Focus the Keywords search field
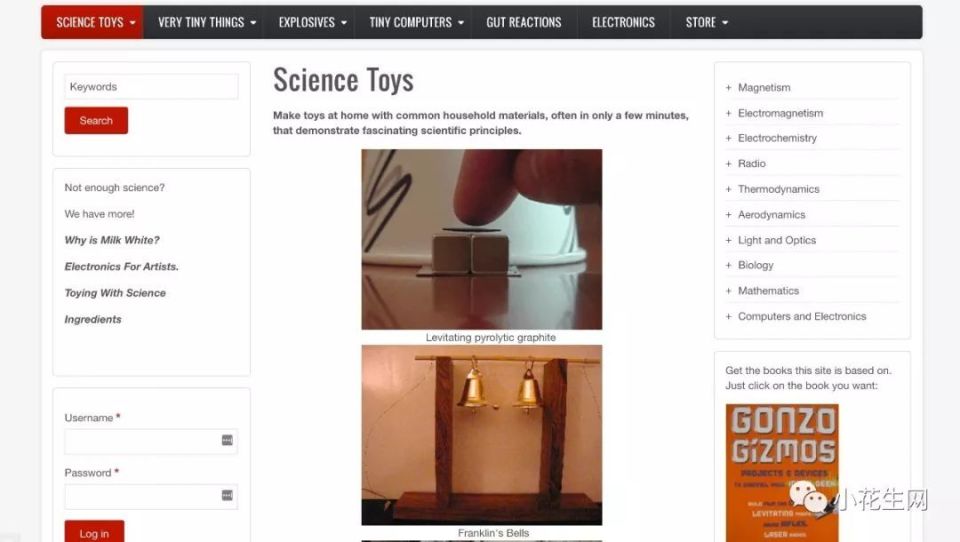 point(151,87)
